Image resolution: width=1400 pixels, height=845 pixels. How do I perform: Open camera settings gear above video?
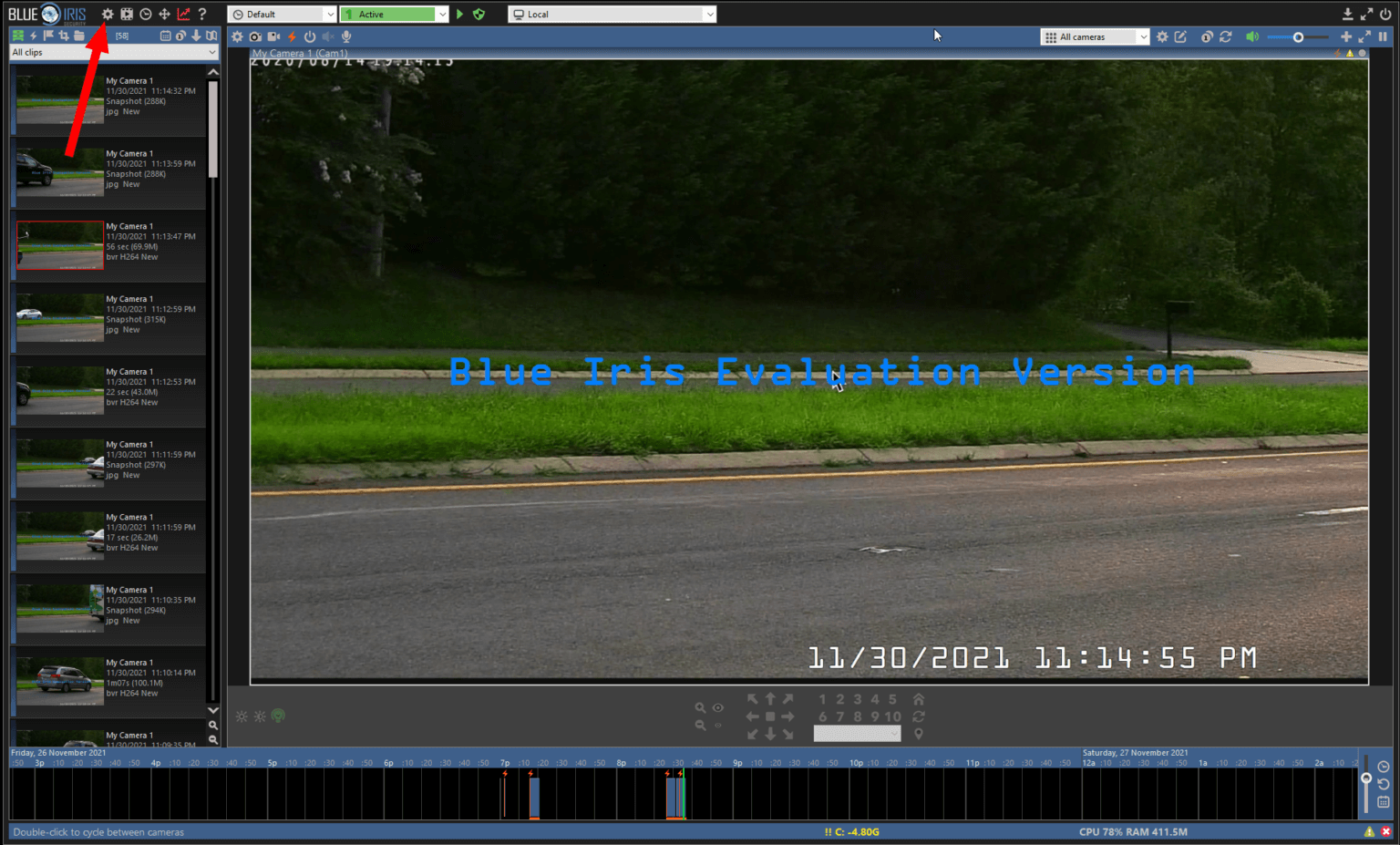tap(237, 36)
